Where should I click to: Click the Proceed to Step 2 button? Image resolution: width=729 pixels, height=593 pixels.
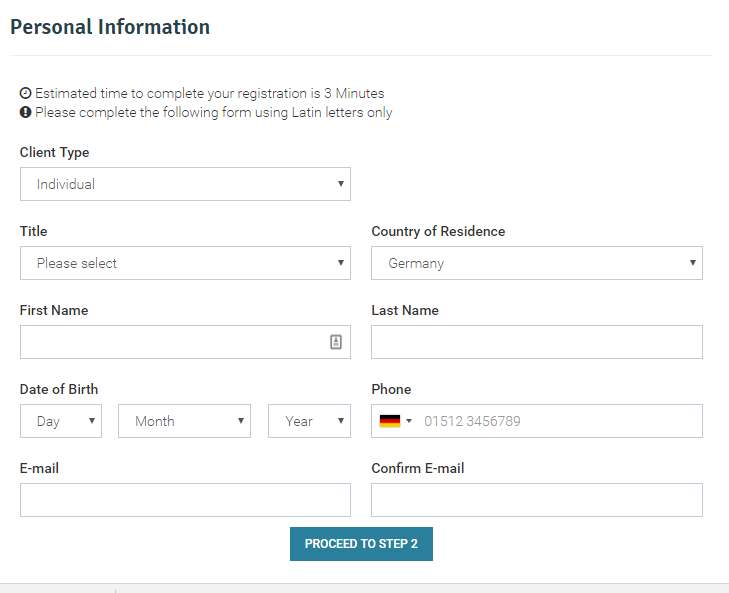point(361,544)
